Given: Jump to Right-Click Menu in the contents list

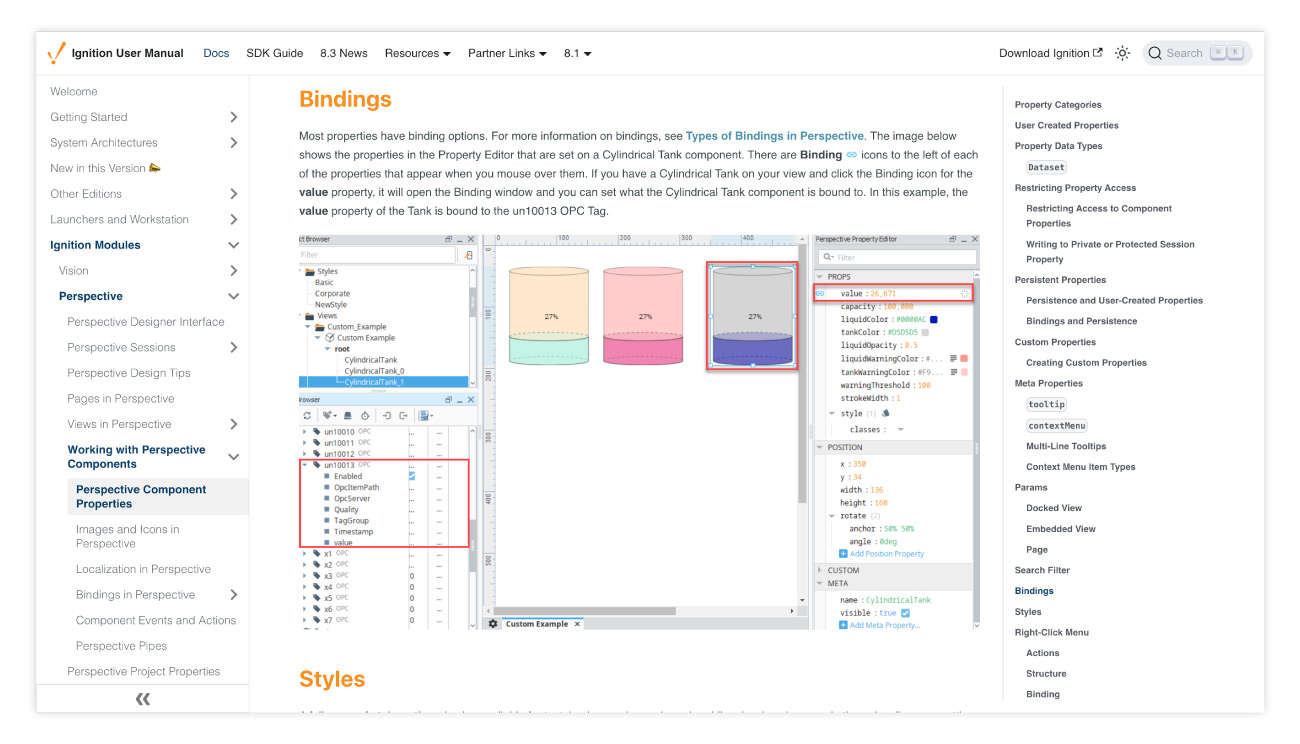Looking at the screenshot, I should coord(1052,633).
